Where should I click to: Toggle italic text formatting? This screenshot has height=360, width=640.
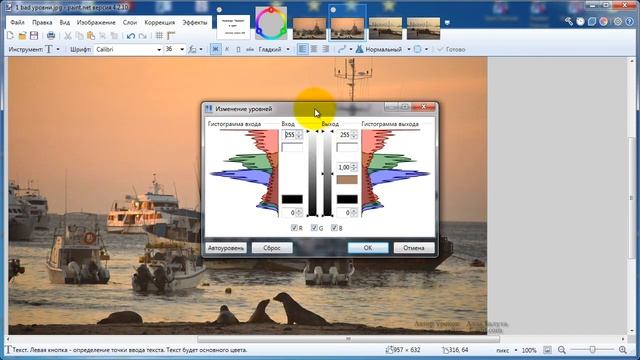click(x=227, y=49)
